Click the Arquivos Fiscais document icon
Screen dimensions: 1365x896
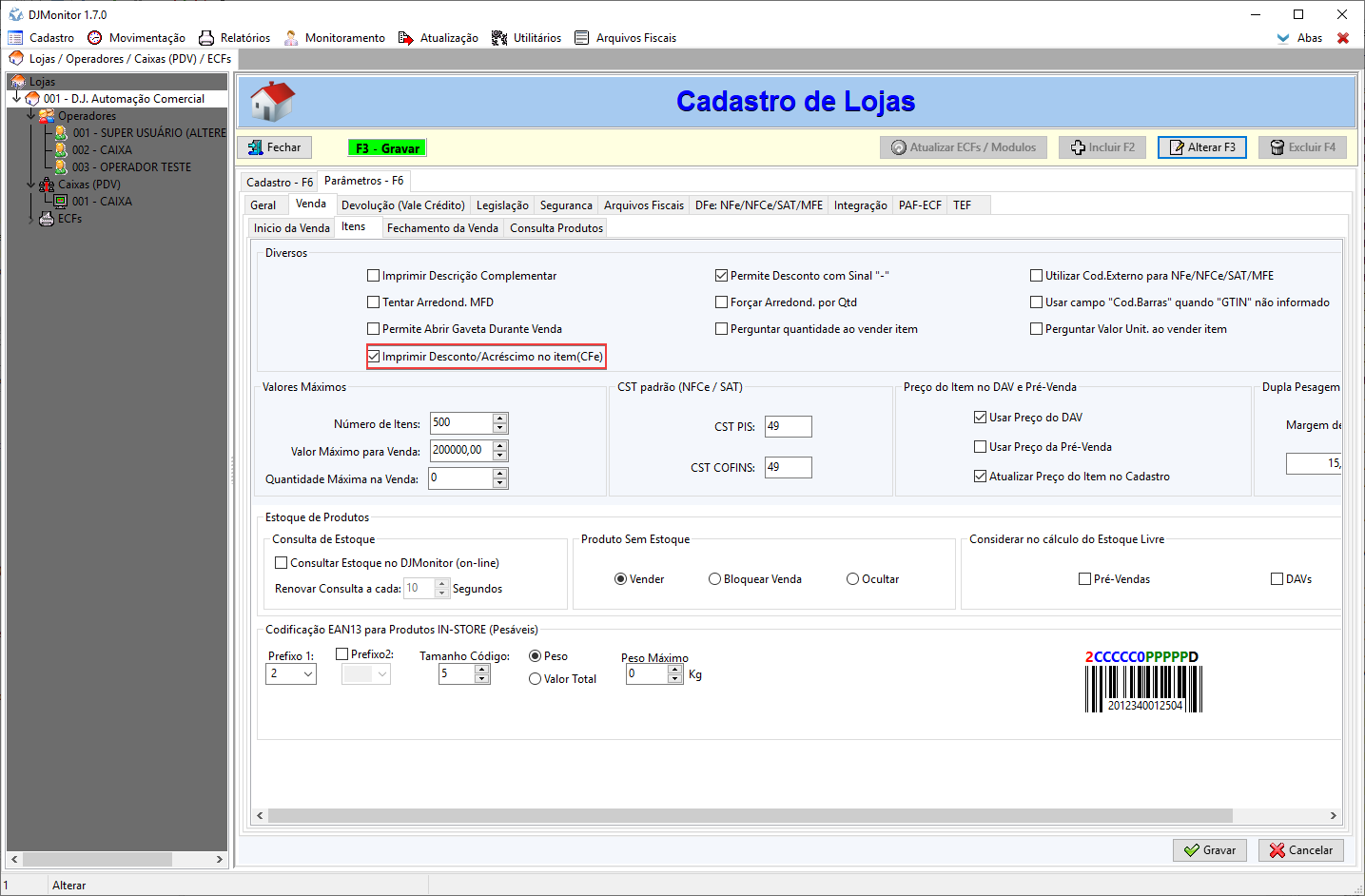[x=582, y=38]
